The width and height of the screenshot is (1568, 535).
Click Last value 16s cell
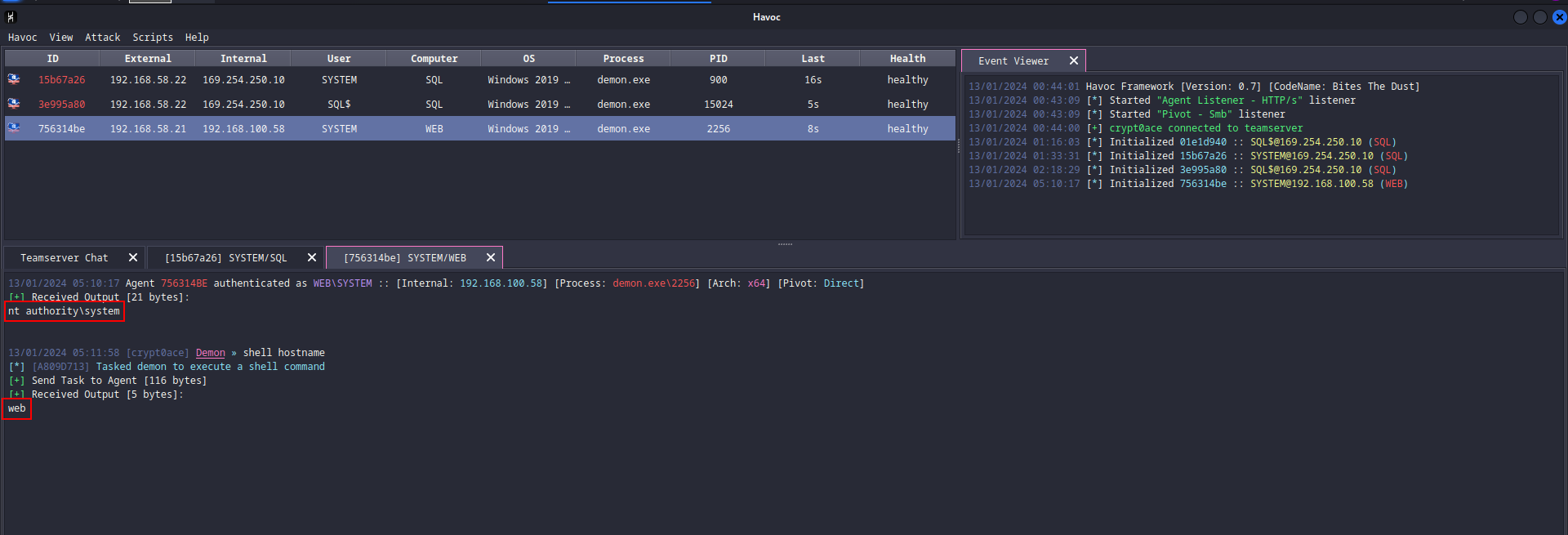(813, 80)
